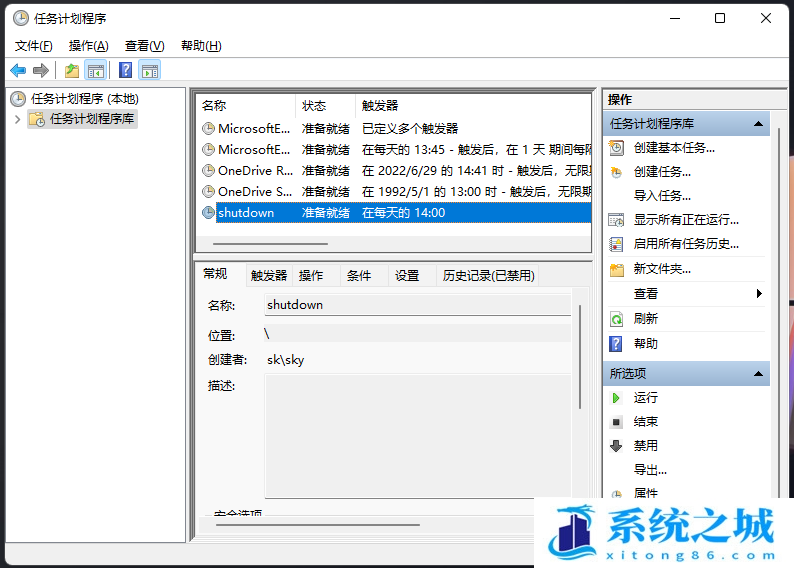Click 创建任务... action link
This screenshot has height=568, width=794.
(x=662, y=172)
